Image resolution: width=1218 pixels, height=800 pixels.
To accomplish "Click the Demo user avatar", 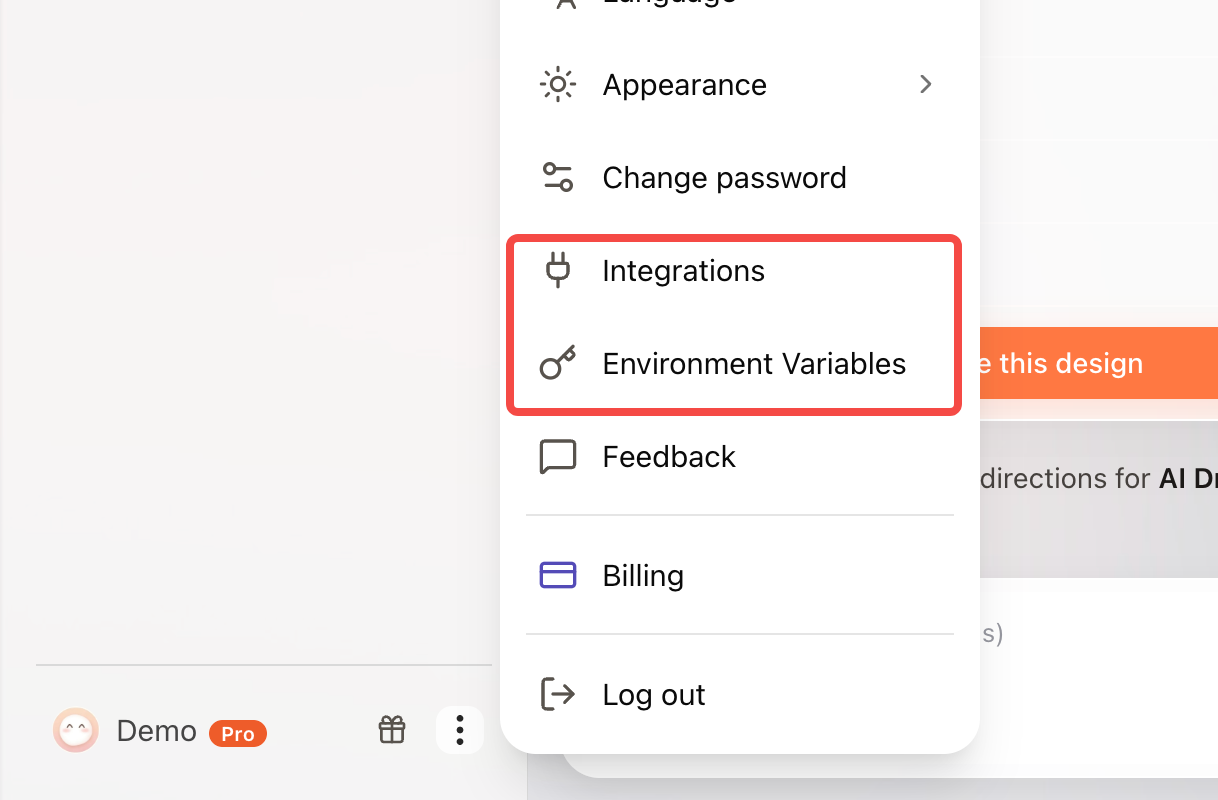I will click(x=76, y=731).
